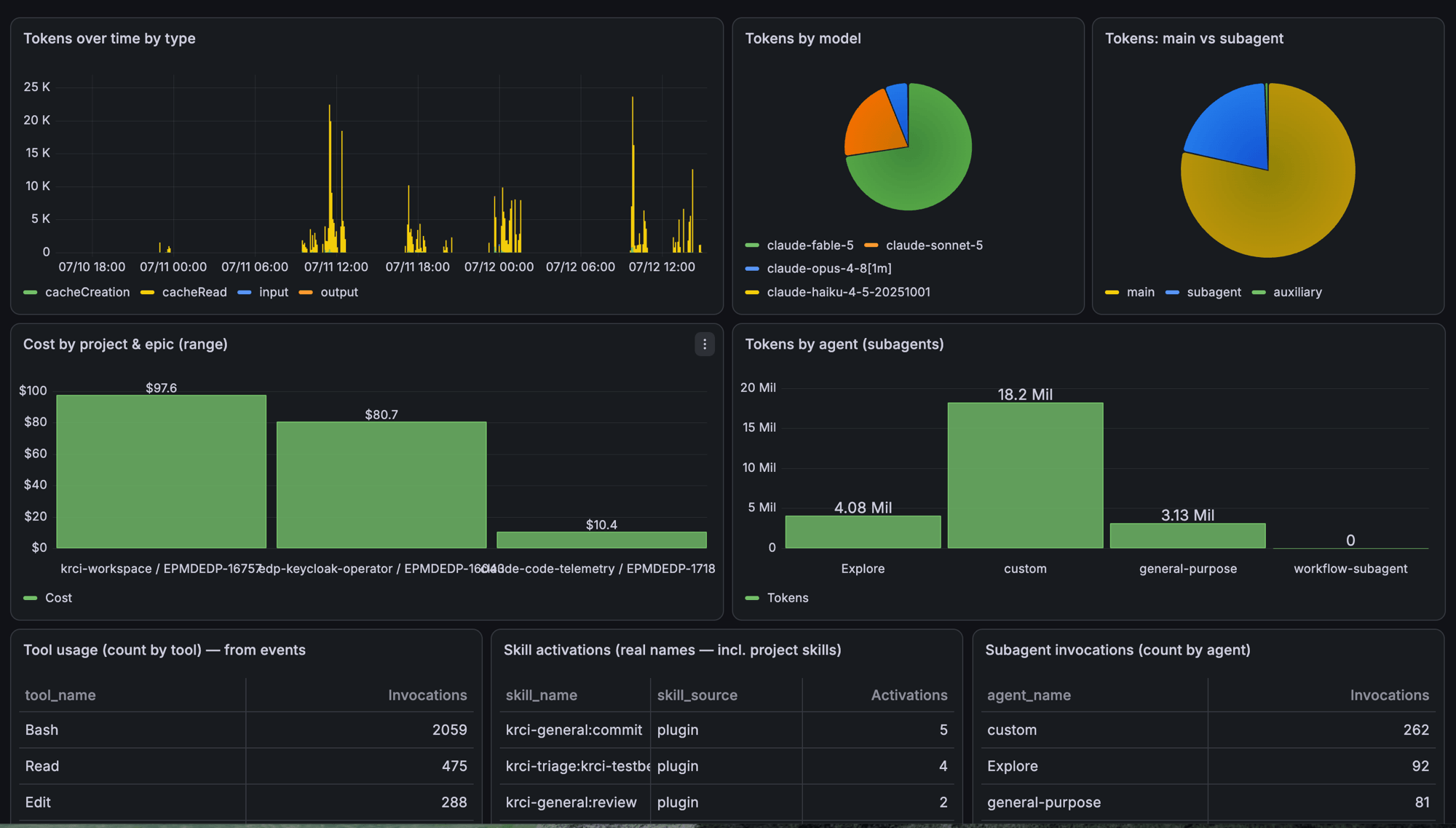Select general-purpose row in Subagent invocations
The image size is (1456, 828).
coord(1208,803)
